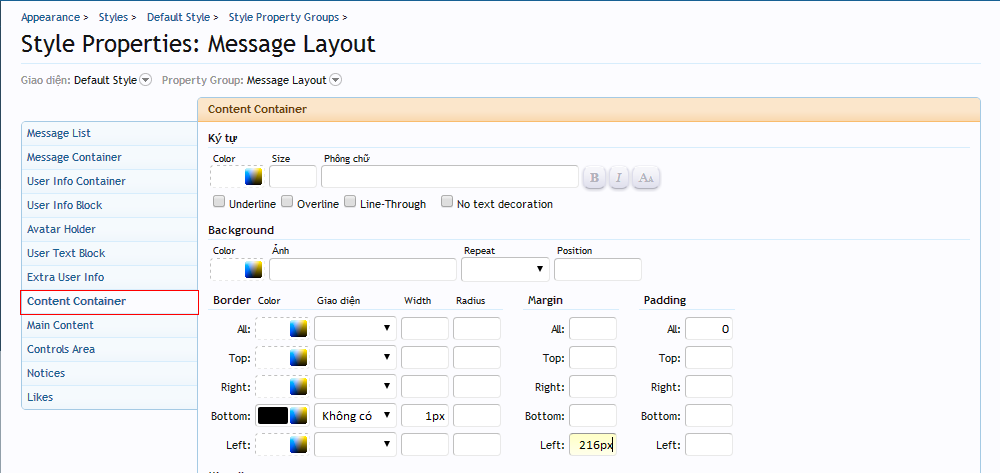Check the No text decoration option
Screen dimensions: 1000x473
click(x=447, y=202)
